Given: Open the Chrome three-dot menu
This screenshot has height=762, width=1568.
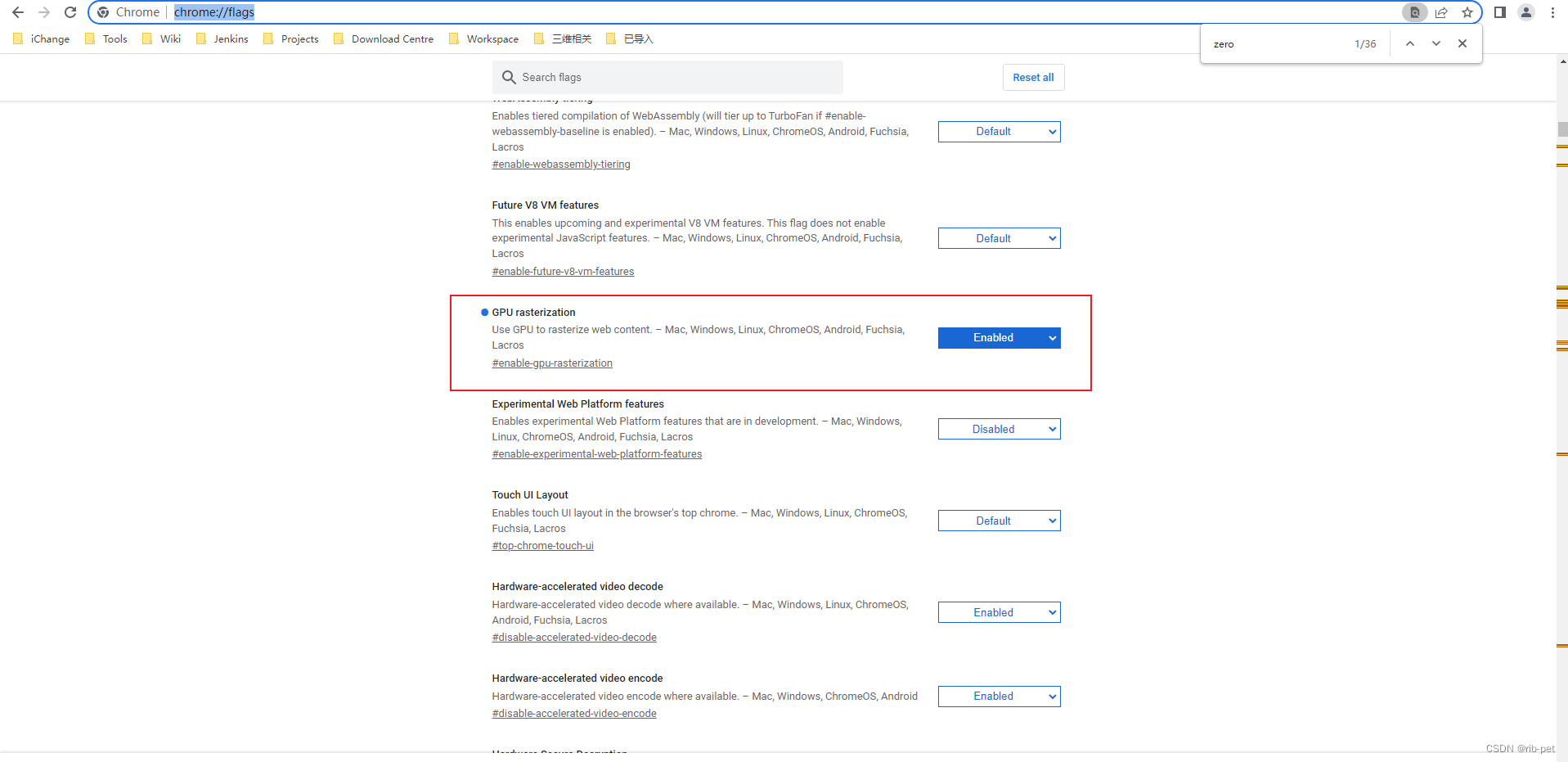Looking at the screenshot, I should [x=1552, y=12].
